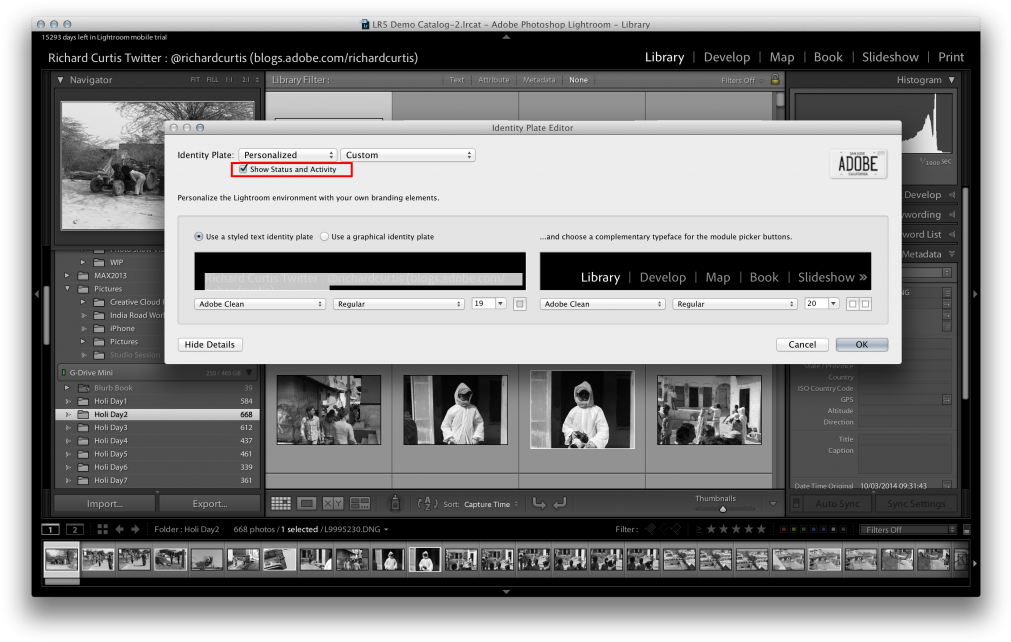This screenshot has height=642, width=1011.
Task: Open Filters Off preset dropdown in filmstrip
Action: (x=908, y=529)
